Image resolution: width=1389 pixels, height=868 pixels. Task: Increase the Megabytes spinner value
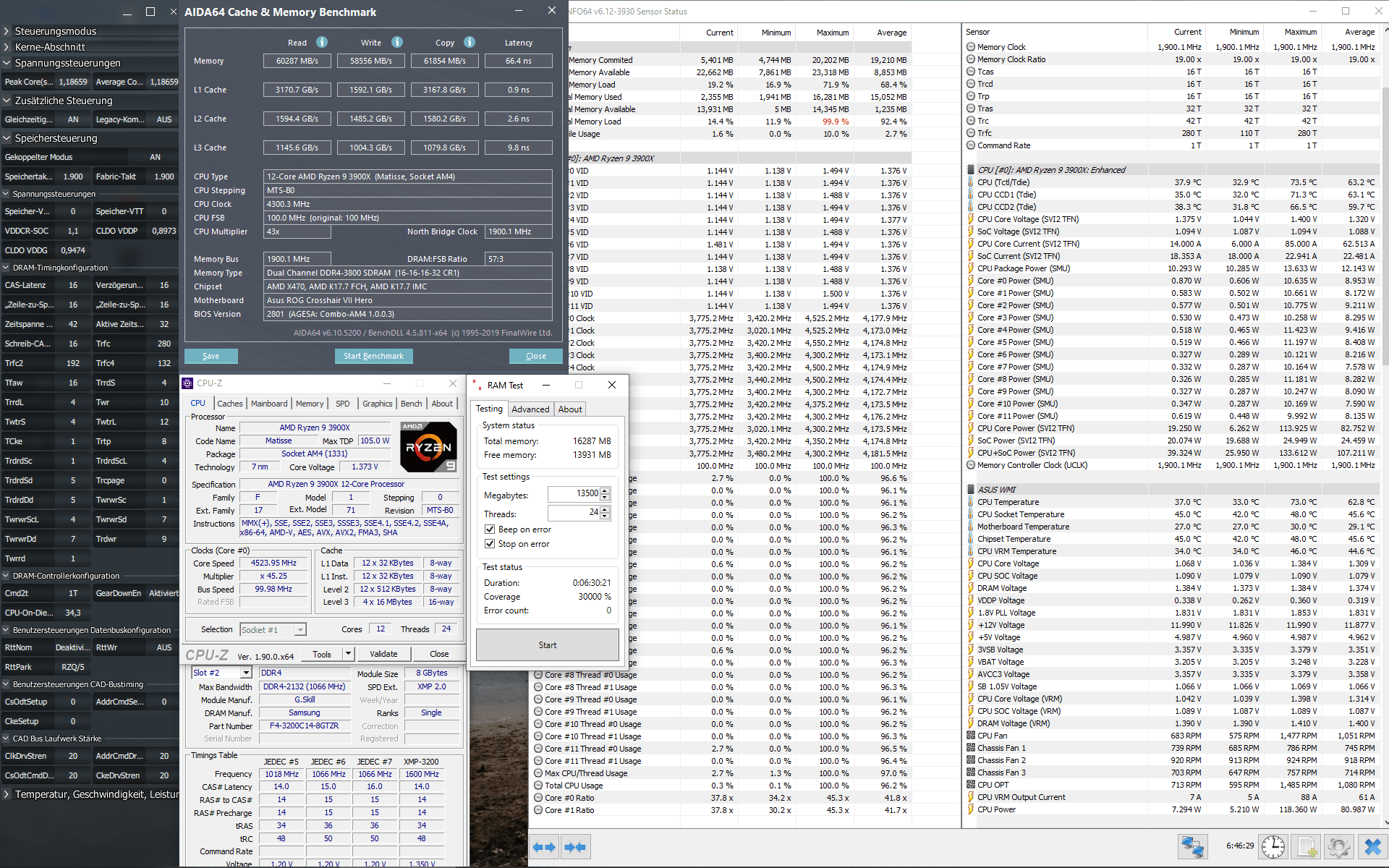pyautogui.click(x=605, y=490)
